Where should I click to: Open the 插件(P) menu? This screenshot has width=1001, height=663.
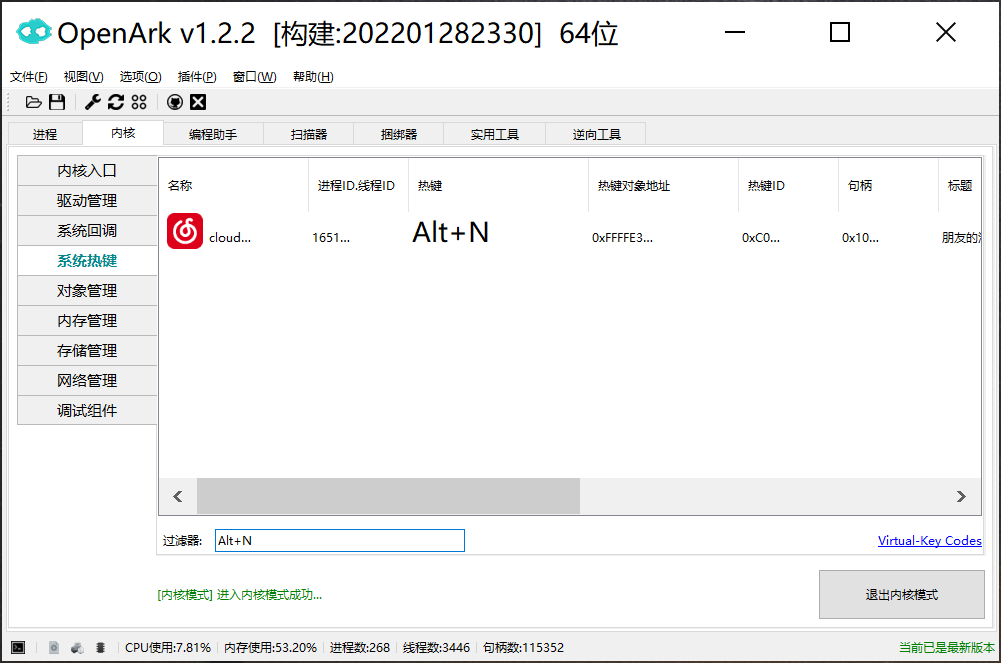point(197,77)
